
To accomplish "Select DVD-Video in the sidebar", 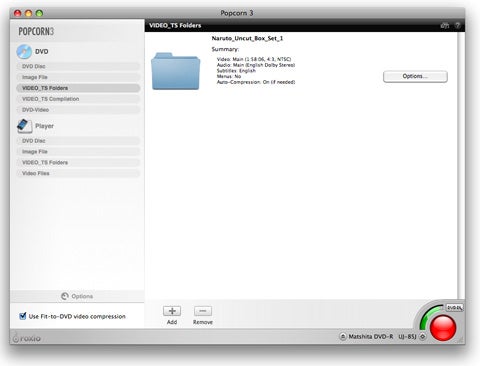I will [x=78, y=110].
